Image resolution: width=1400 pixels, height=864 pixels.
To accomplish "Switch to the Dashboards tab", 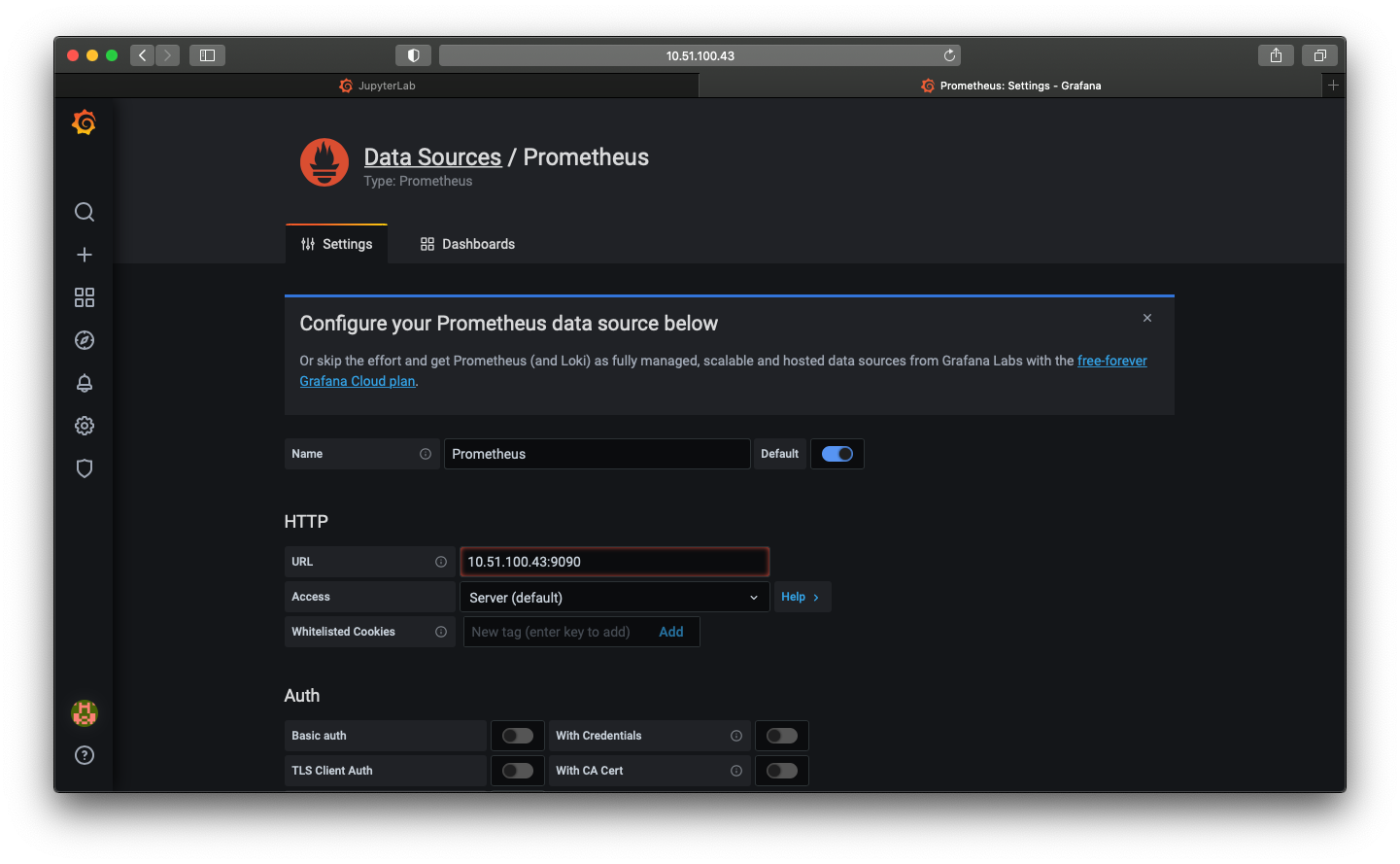I will (x=467, y=244).
